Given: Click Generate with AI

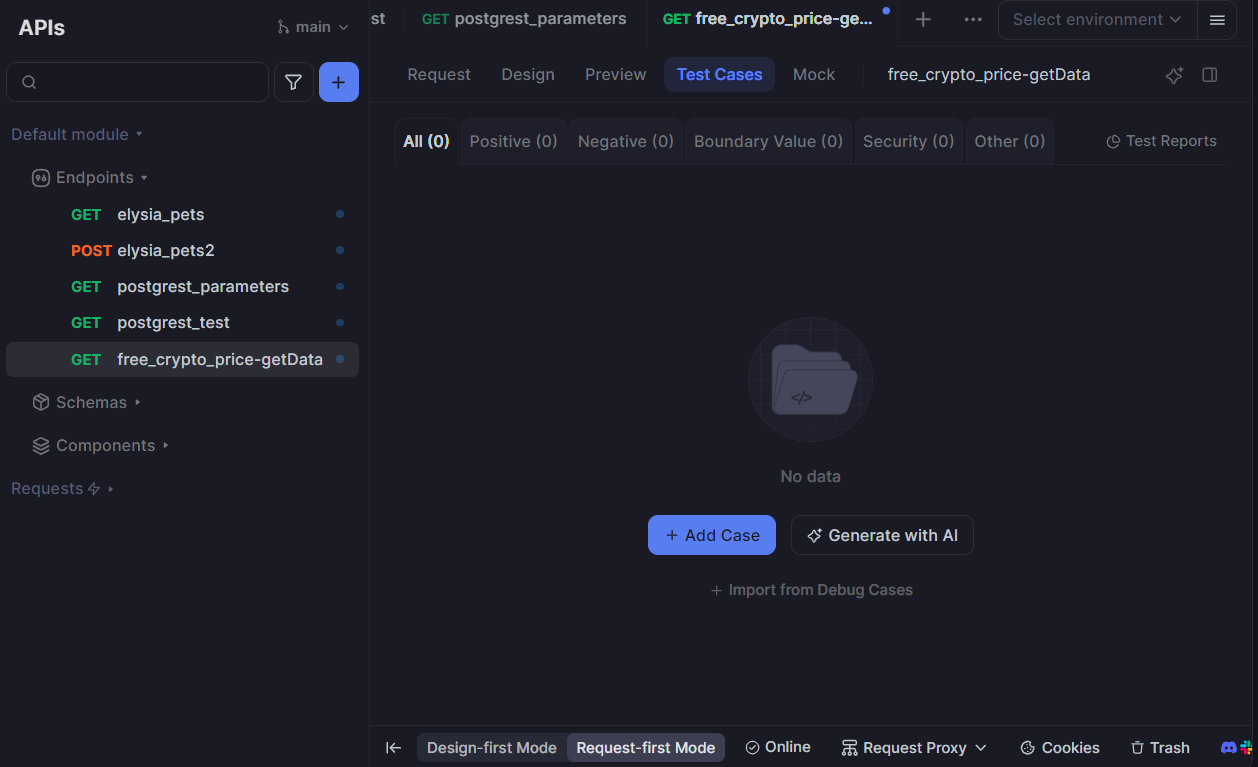Looking at the screenshot, I should 882,535.
